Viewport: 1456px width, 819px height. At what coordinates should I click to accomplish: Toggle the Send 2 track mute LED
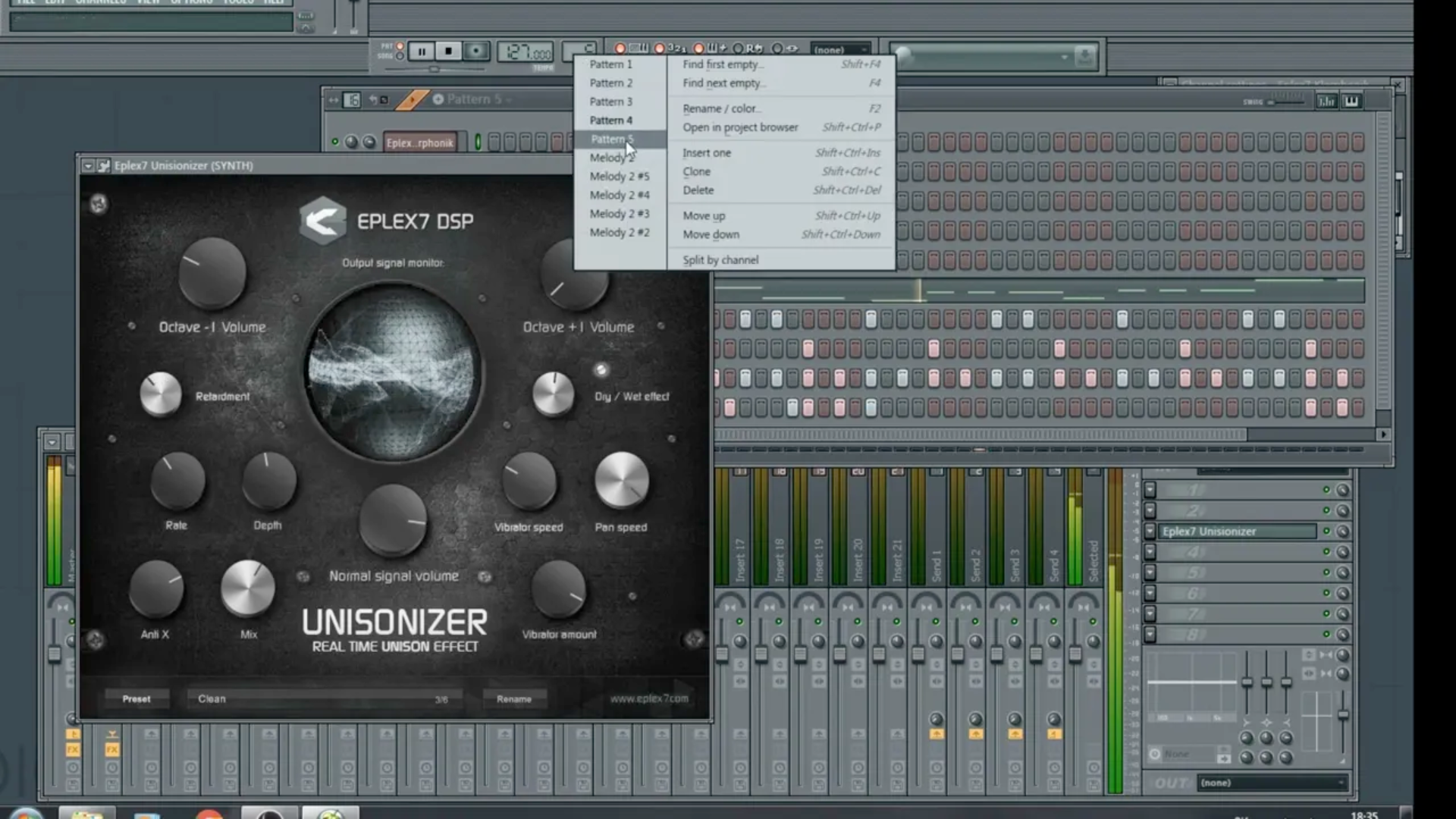pos(975,621)
